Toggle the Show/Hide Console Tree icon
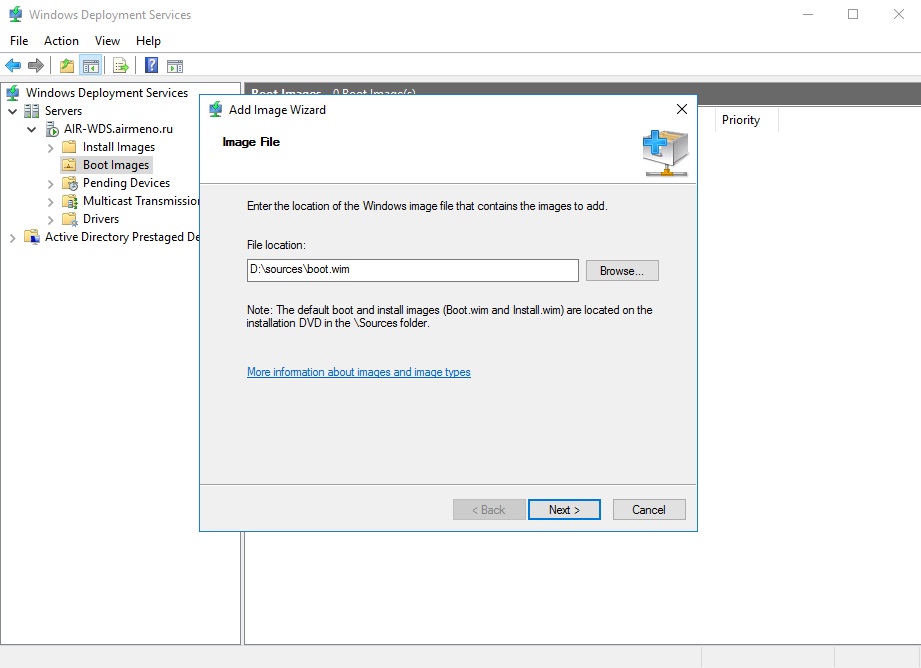 [91, 66]
